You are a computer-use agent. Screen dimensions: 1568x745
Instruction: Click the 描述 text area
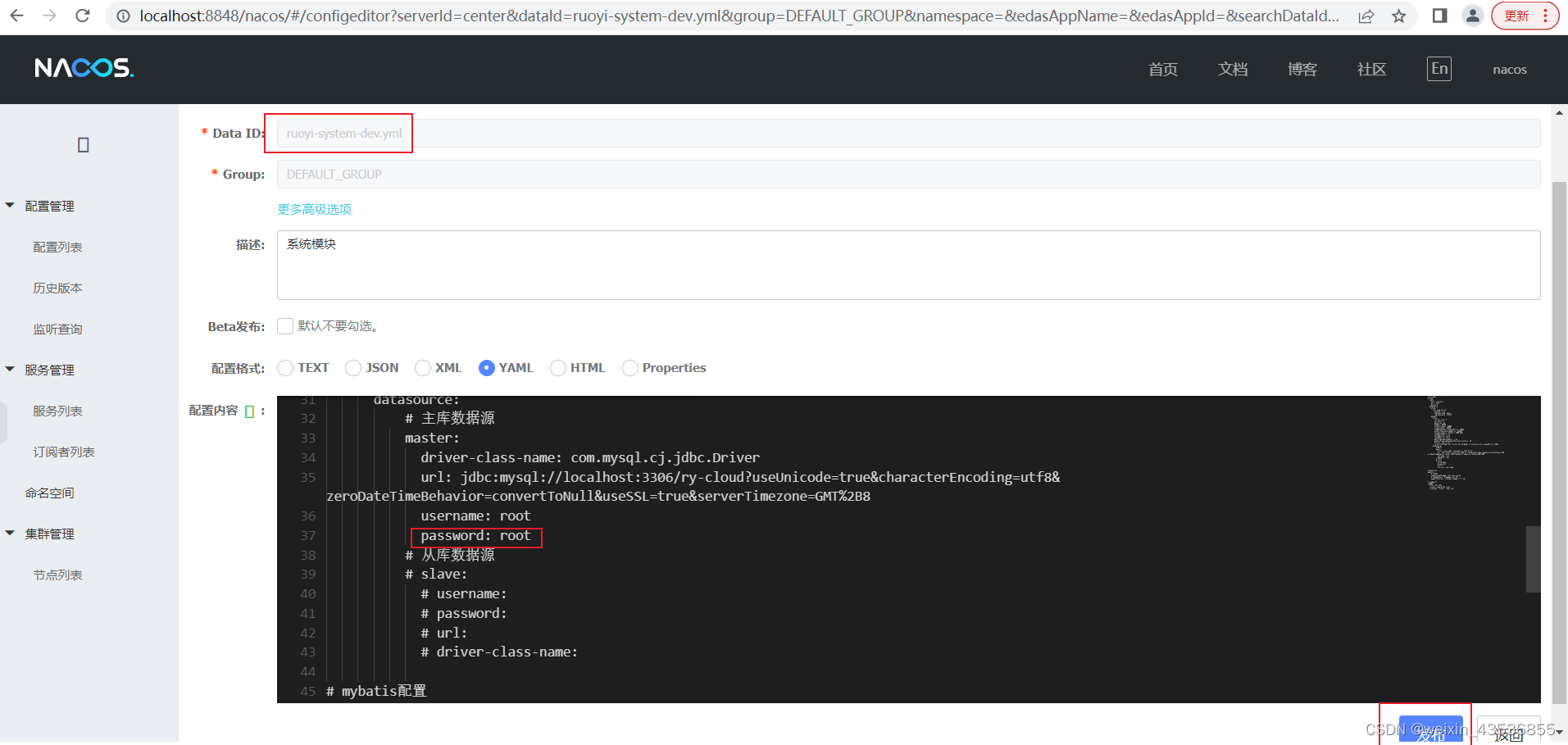coord(908,266)
